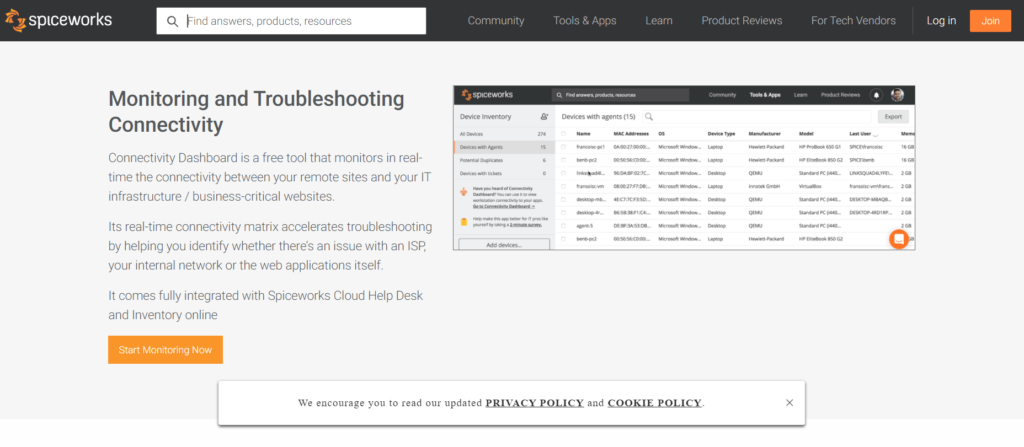The height and width of the screenshot is (447, 1024).
Task: Click the Model column header
Action: [x=806, y=134]
